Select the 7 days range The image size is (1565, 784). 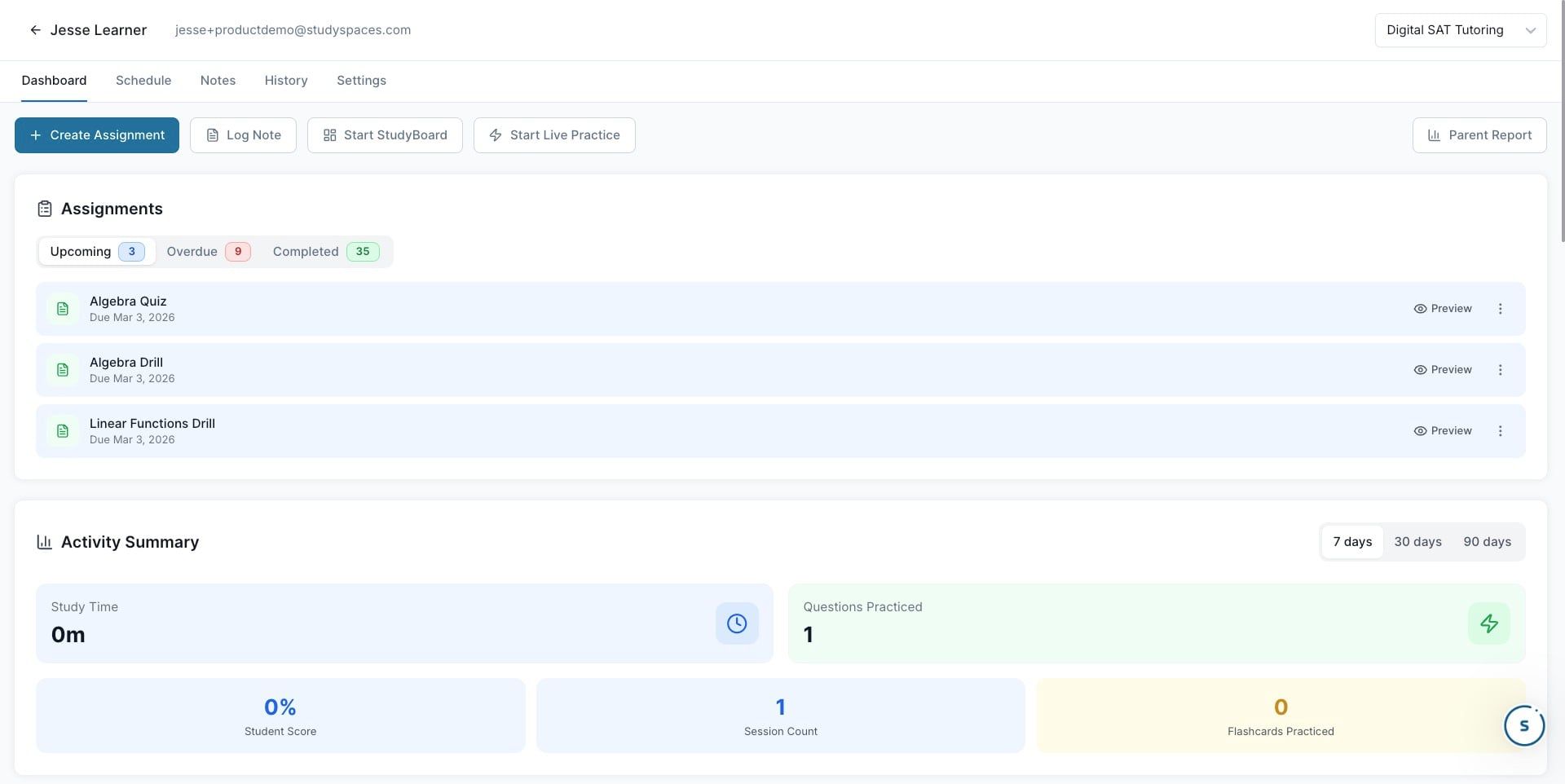coord(1352,542)
